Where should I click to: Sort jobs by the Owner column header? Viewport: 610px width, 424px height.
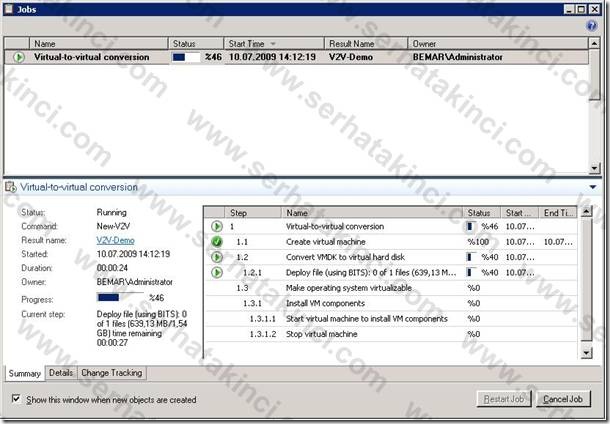[x=498, y=44]
